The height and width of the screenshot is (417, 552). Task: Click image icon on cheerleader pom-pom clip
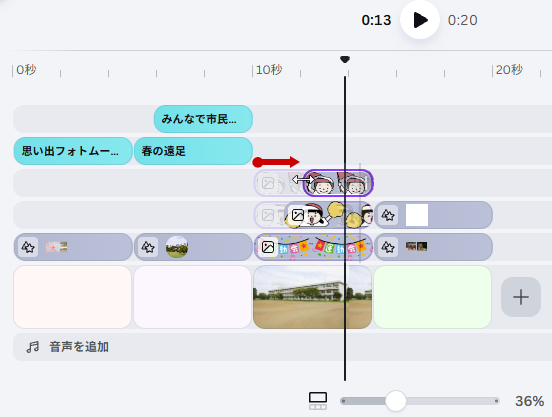(x=298, y=215)
